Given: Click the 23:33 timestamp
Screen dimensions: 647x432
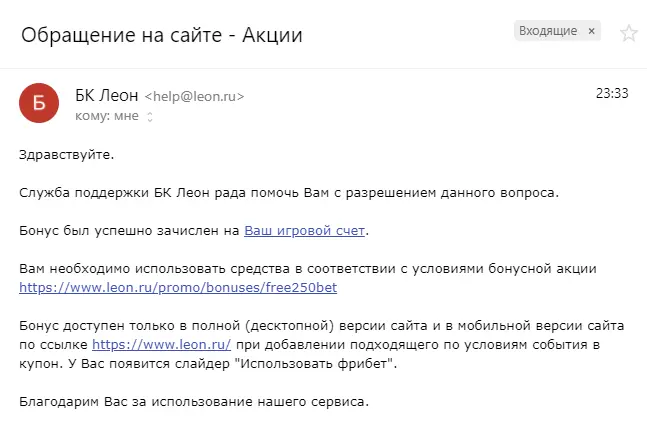Looking at the screenshot, I should [x=612, y=93].
